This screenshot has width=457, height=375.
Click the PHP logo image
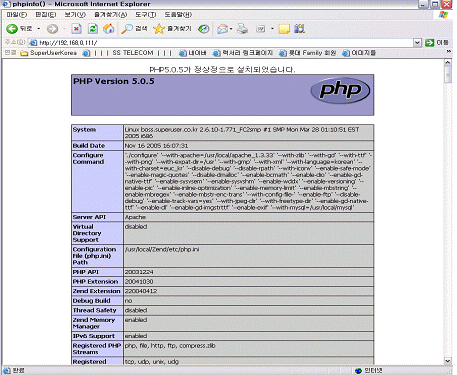click(x=340, y=90)
